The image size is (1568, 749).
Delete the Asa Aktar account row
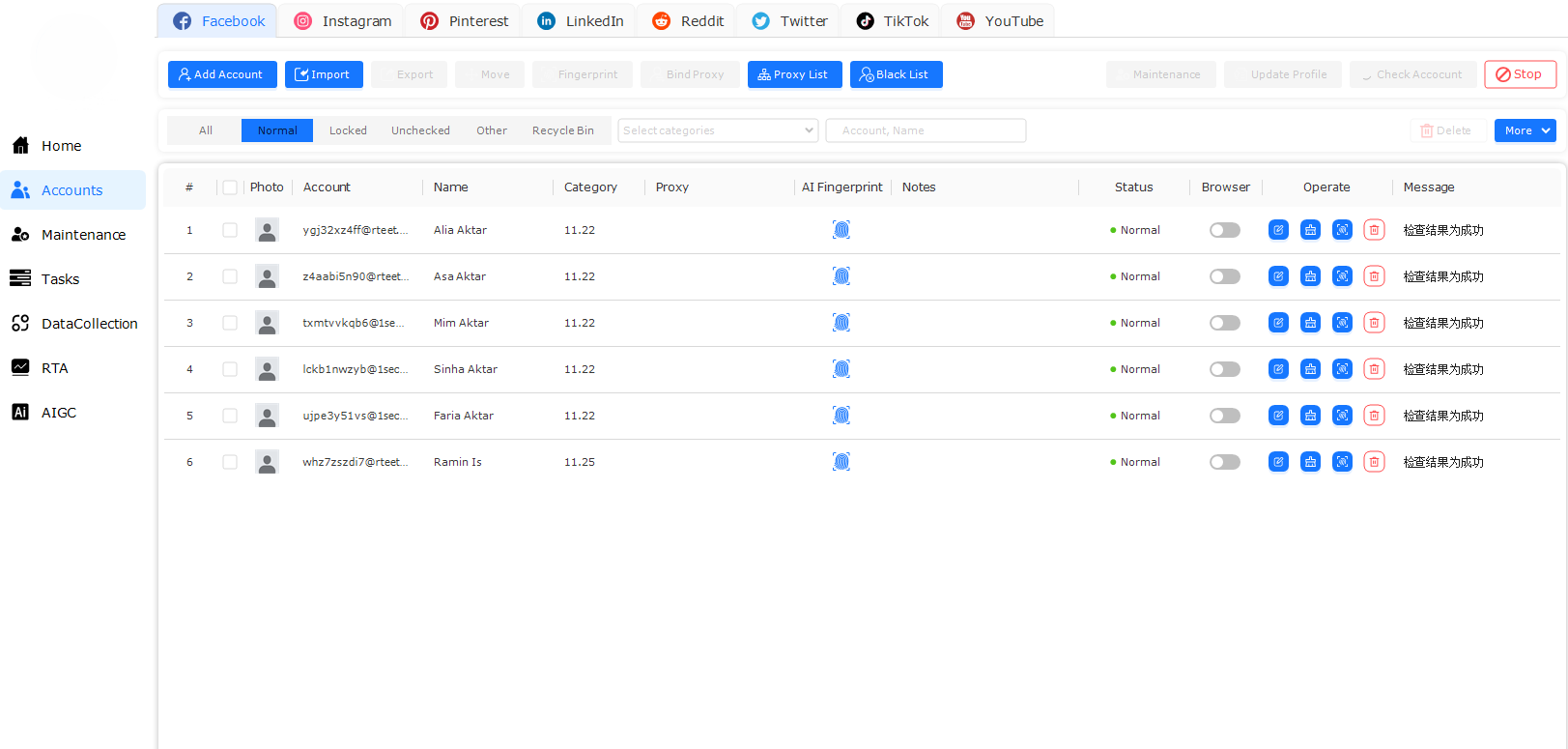[x=1374, y=276]
